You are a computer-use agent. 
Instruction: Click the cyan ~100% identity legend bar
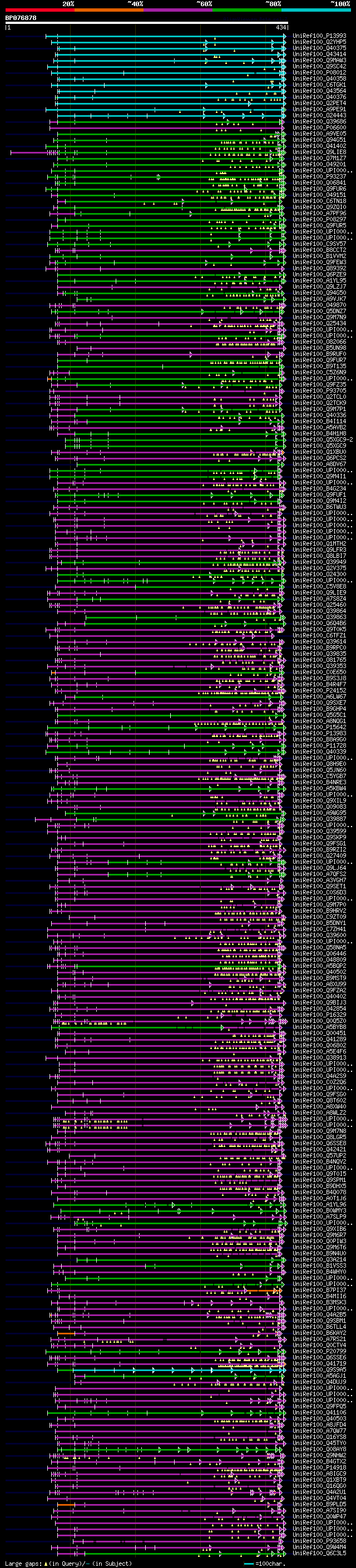[x=317, y=10]
